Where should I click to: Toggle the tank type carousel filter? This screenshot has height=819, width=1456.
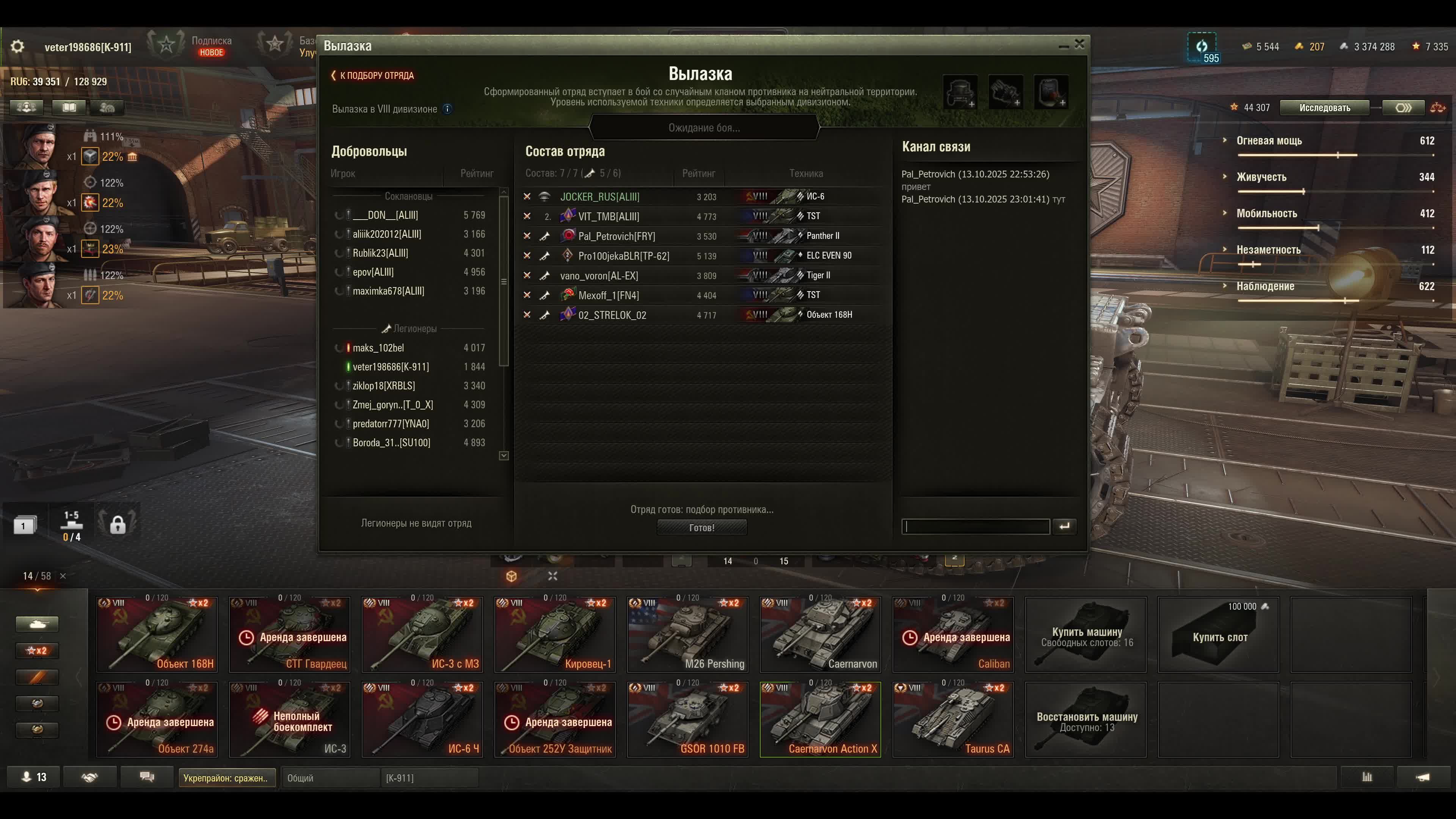click(37, 624)
